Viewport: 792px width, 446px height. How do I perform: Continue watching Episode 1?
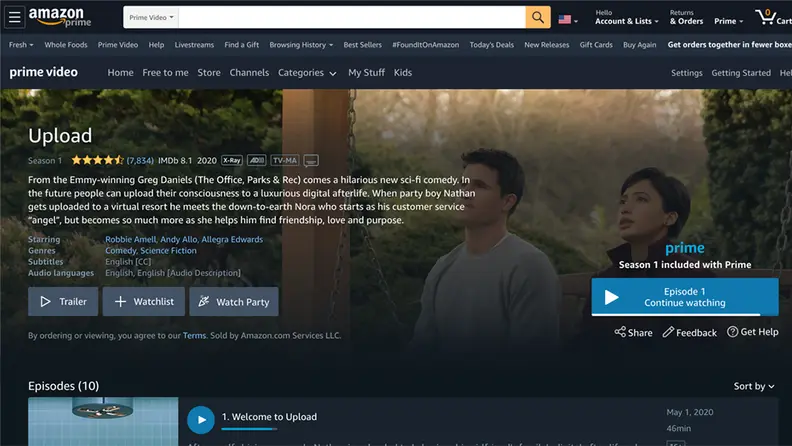click(x=685, y=297)
